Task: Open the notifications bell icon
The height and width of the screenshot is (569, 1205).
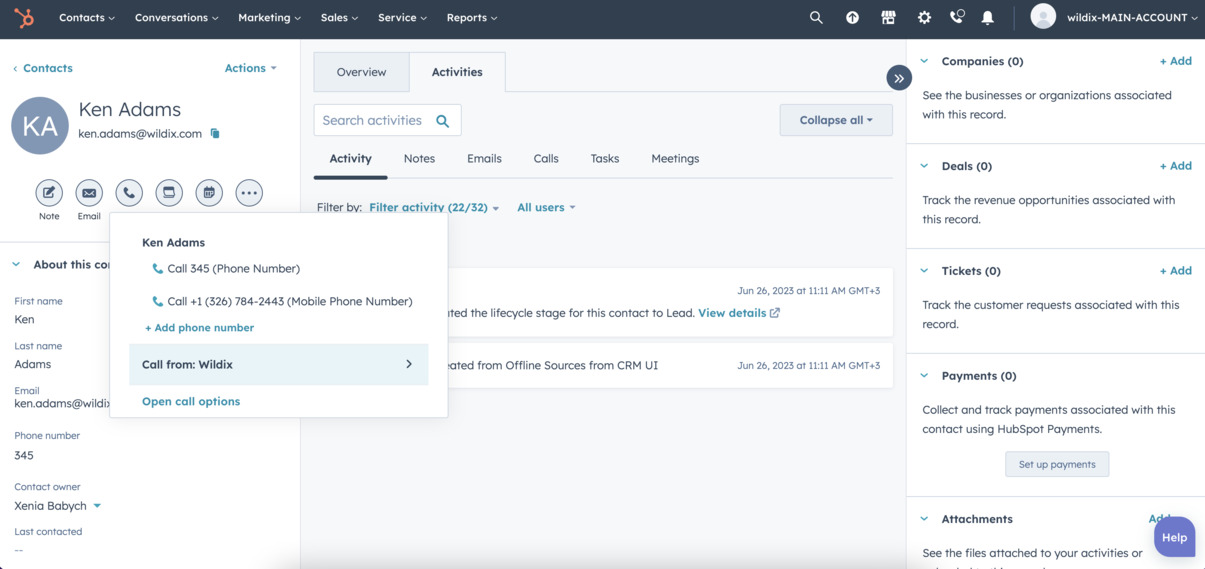Action: [x=987, y=18]
